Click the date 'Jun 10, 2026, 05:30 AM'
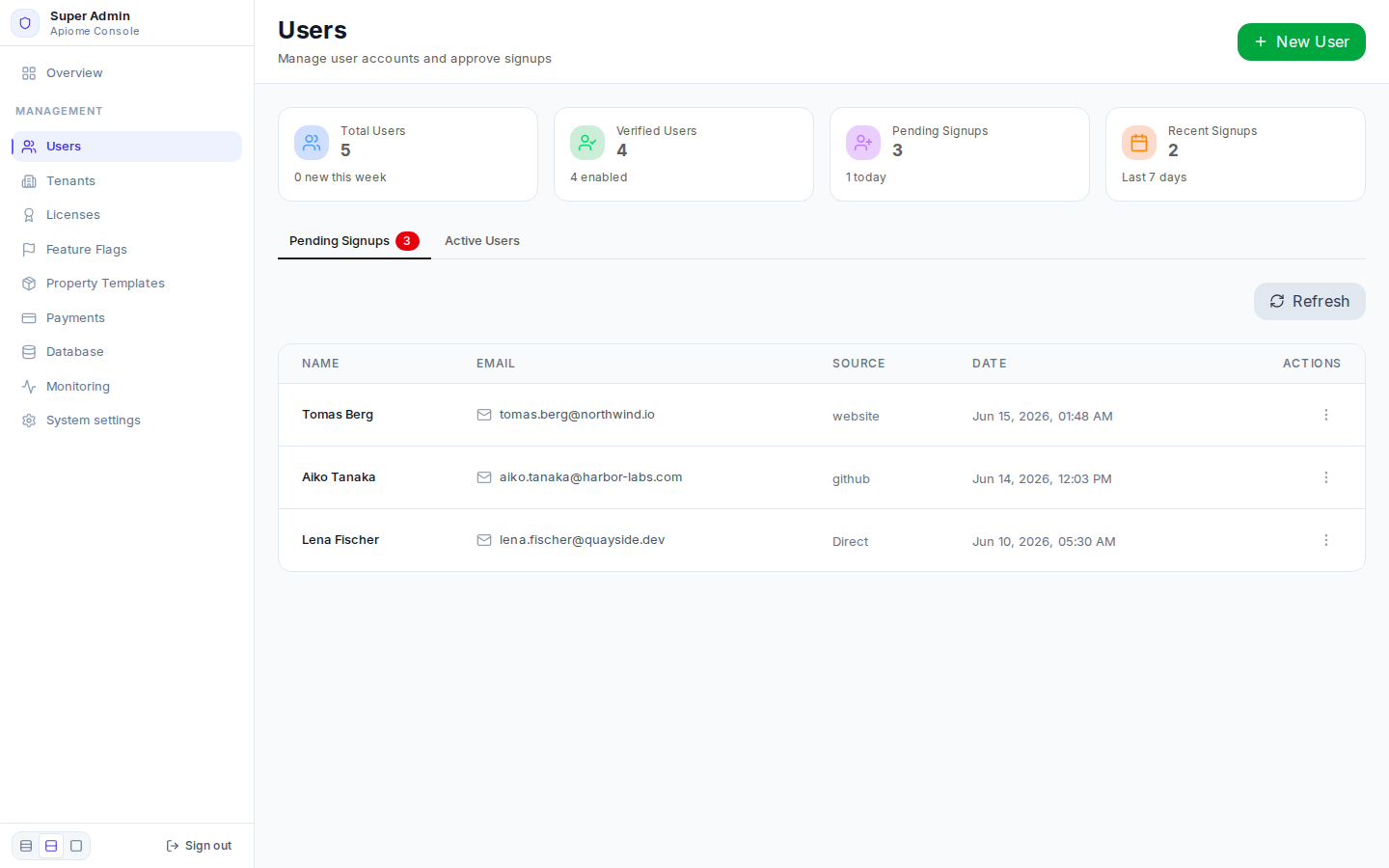This screenshot has height=868, width=1389. (1044, 542)
